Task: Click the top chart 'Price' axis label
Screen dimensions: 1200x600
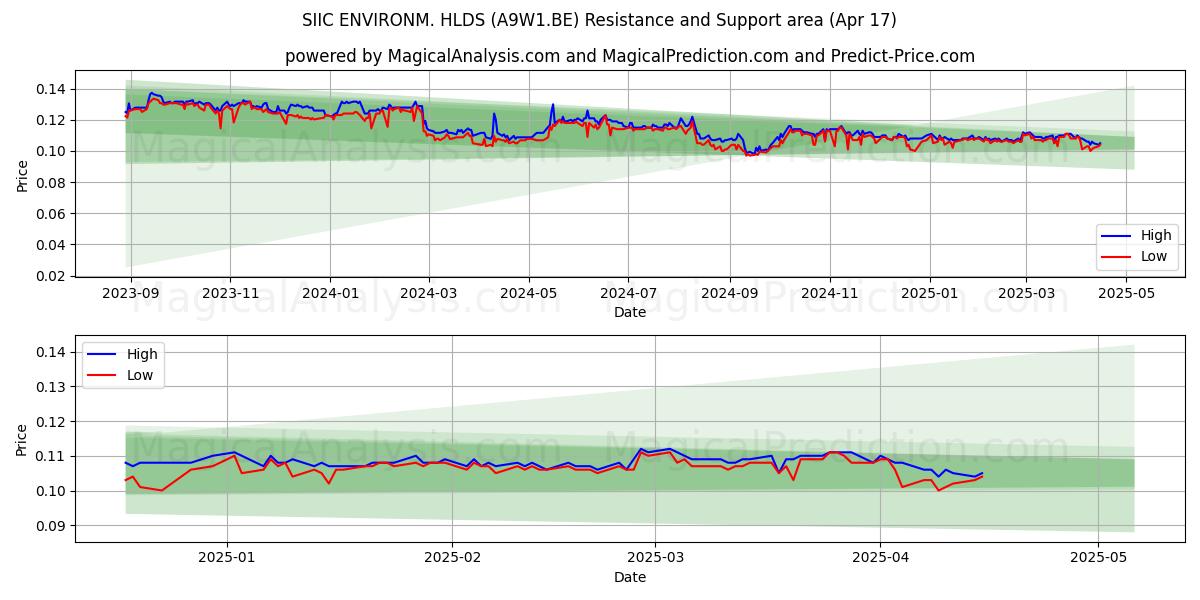Action: [x=22, y=176]
